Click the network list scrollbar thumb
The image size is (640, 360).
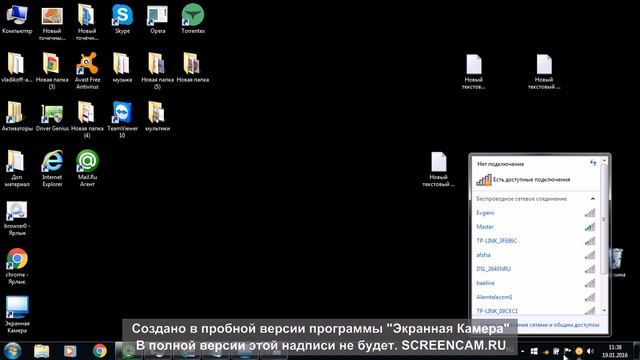(x=604, y=220)
